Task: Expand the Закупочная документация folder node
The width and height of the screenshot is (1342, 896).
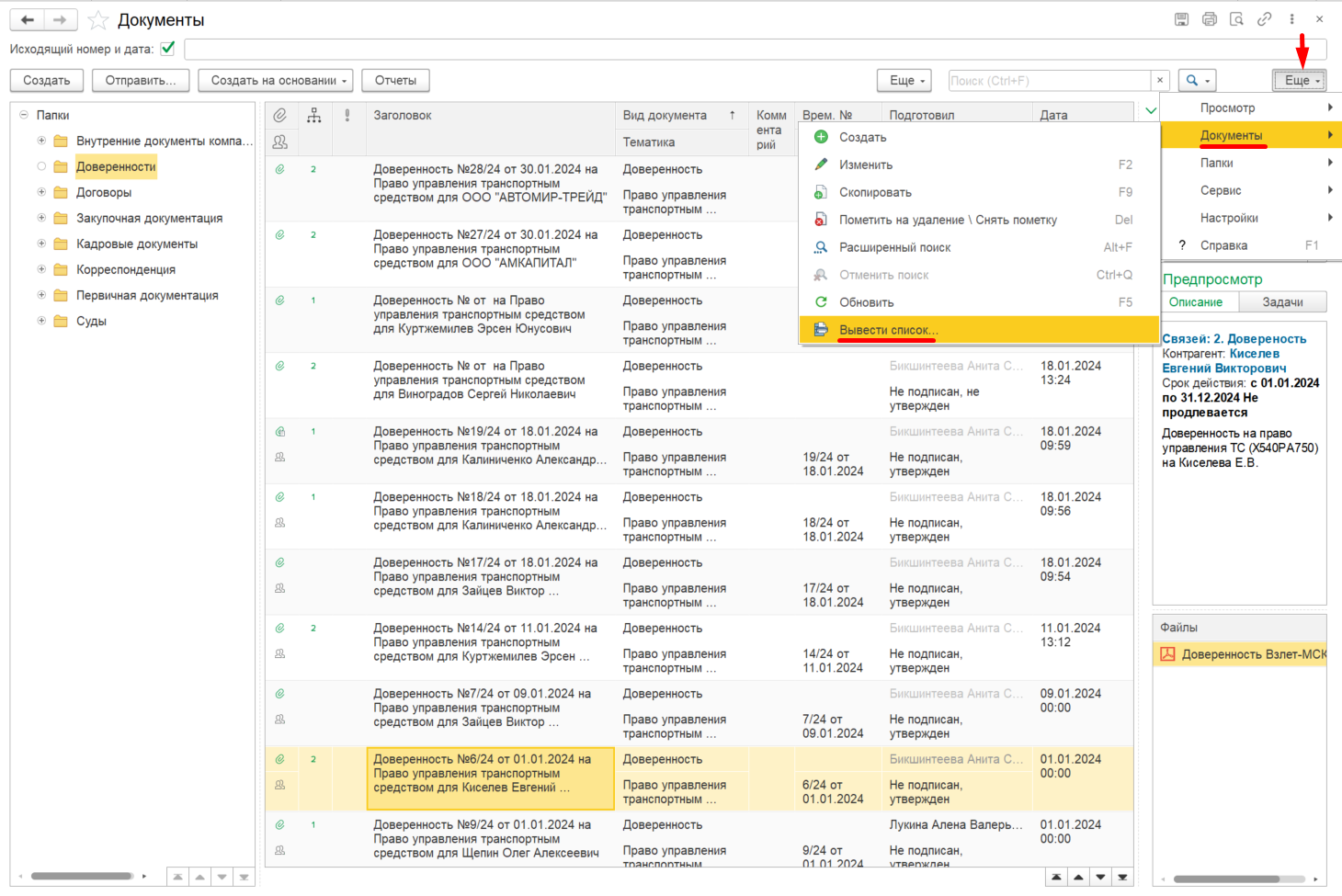Action: 41,218
